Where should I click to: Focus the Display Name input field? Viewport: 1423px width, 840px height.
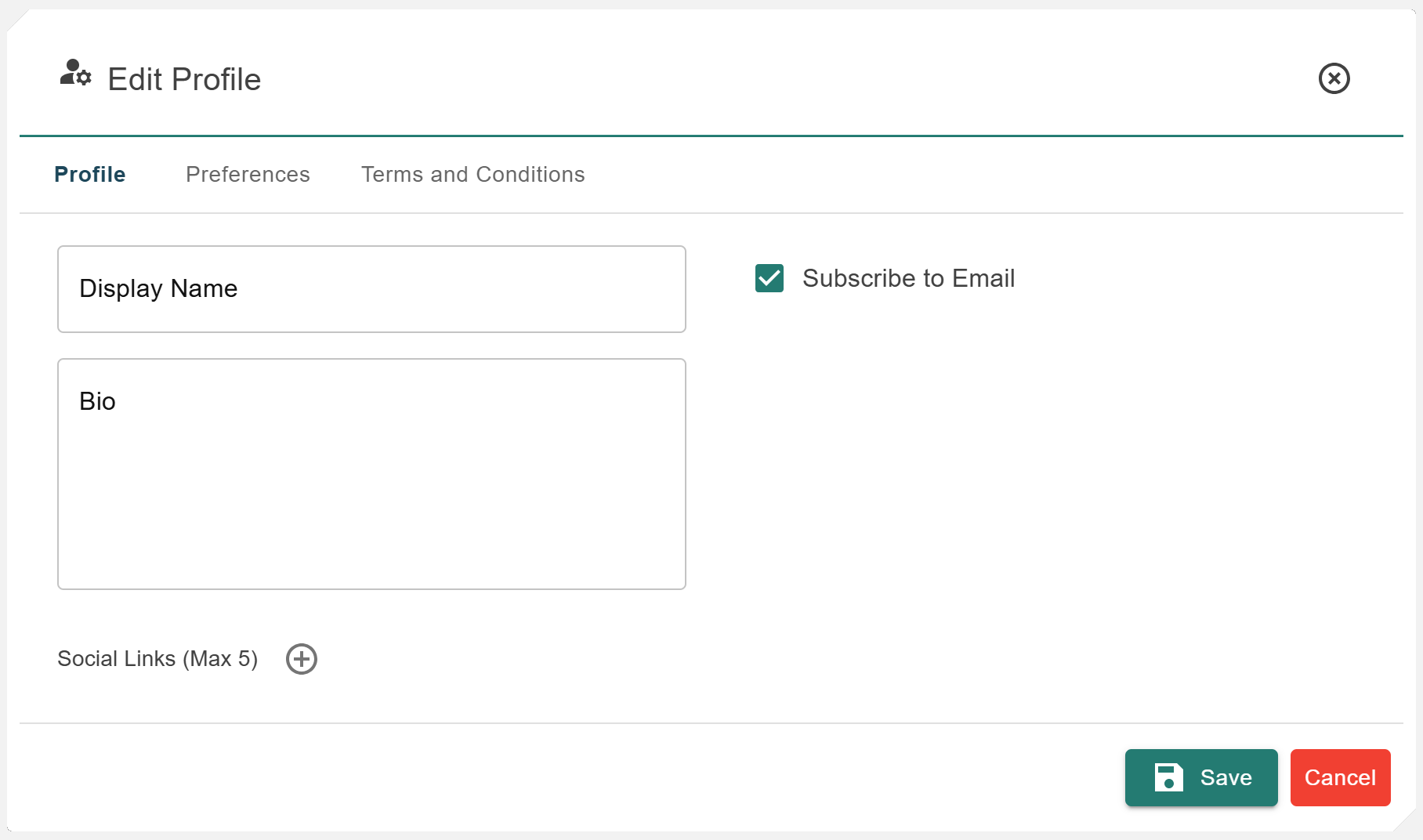tap(371, 289)
